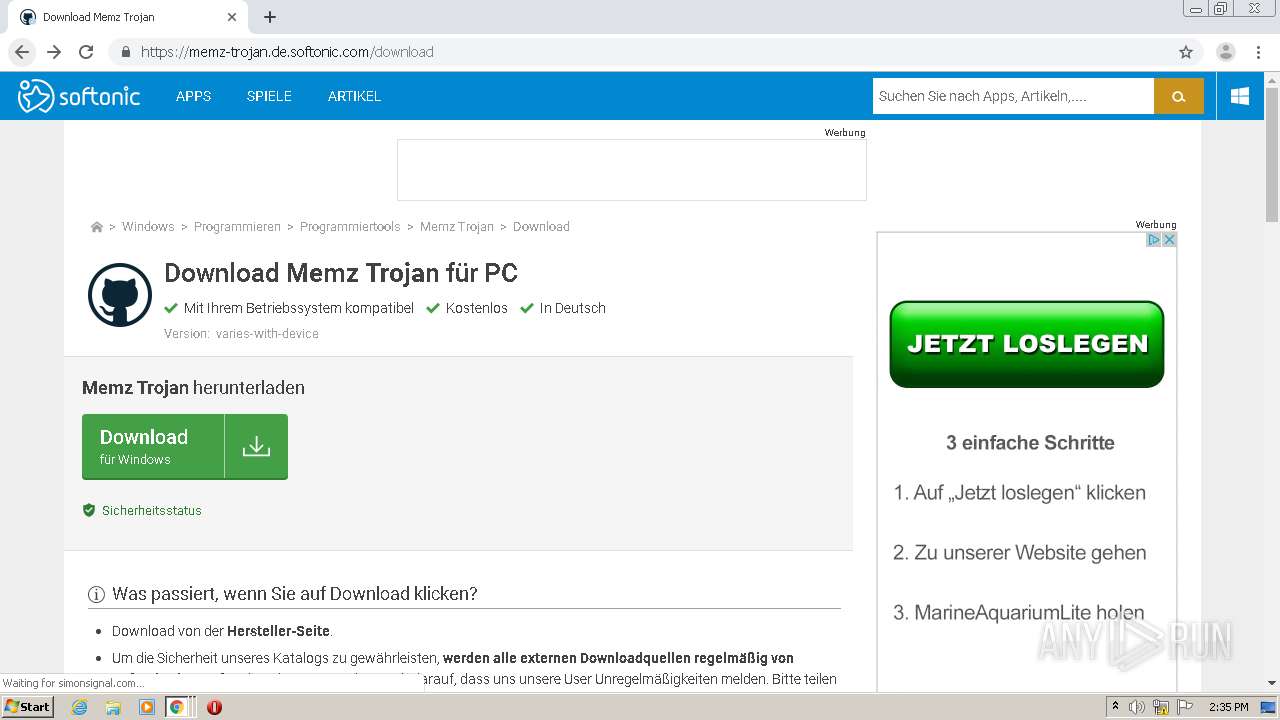The width and height of the screenshot is (1280, 720).
Task: Submit search with the magnifier button
Action: click(1178, 96)
